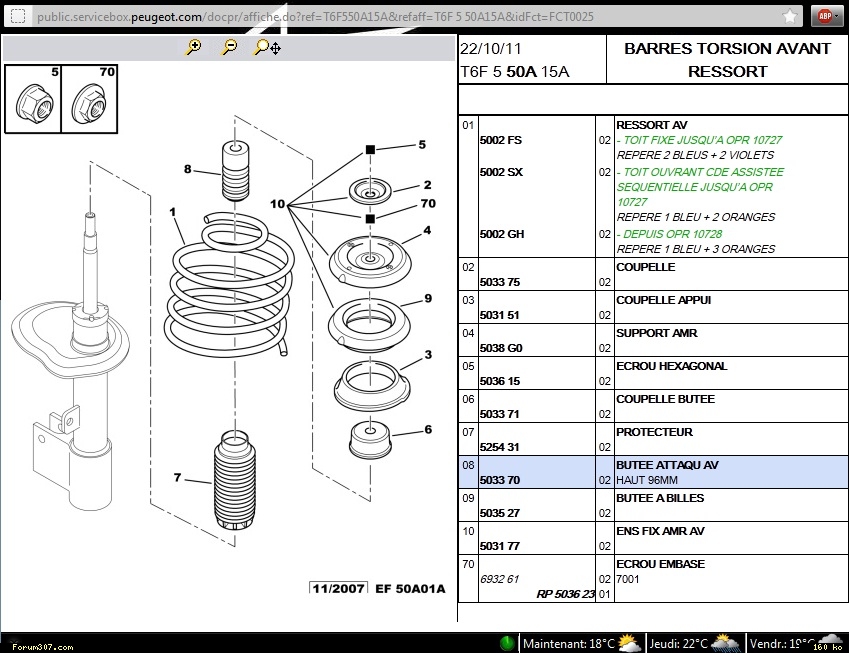Click part number 5254 31 for PROTECTEUR

(x=499, y=447)
